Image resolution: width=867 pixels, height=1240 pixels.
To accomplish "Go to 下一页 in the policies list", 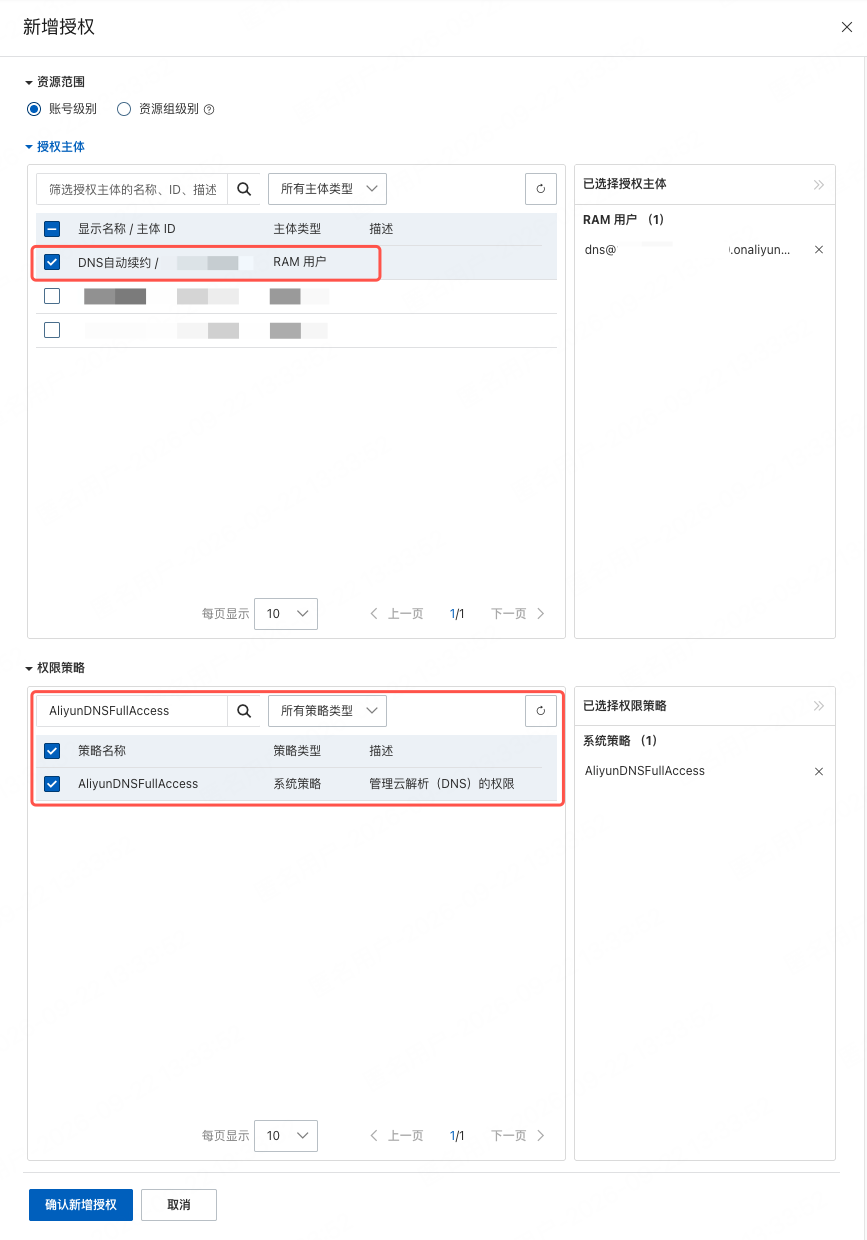I will pyautogui.click(x=518, y=1136).
